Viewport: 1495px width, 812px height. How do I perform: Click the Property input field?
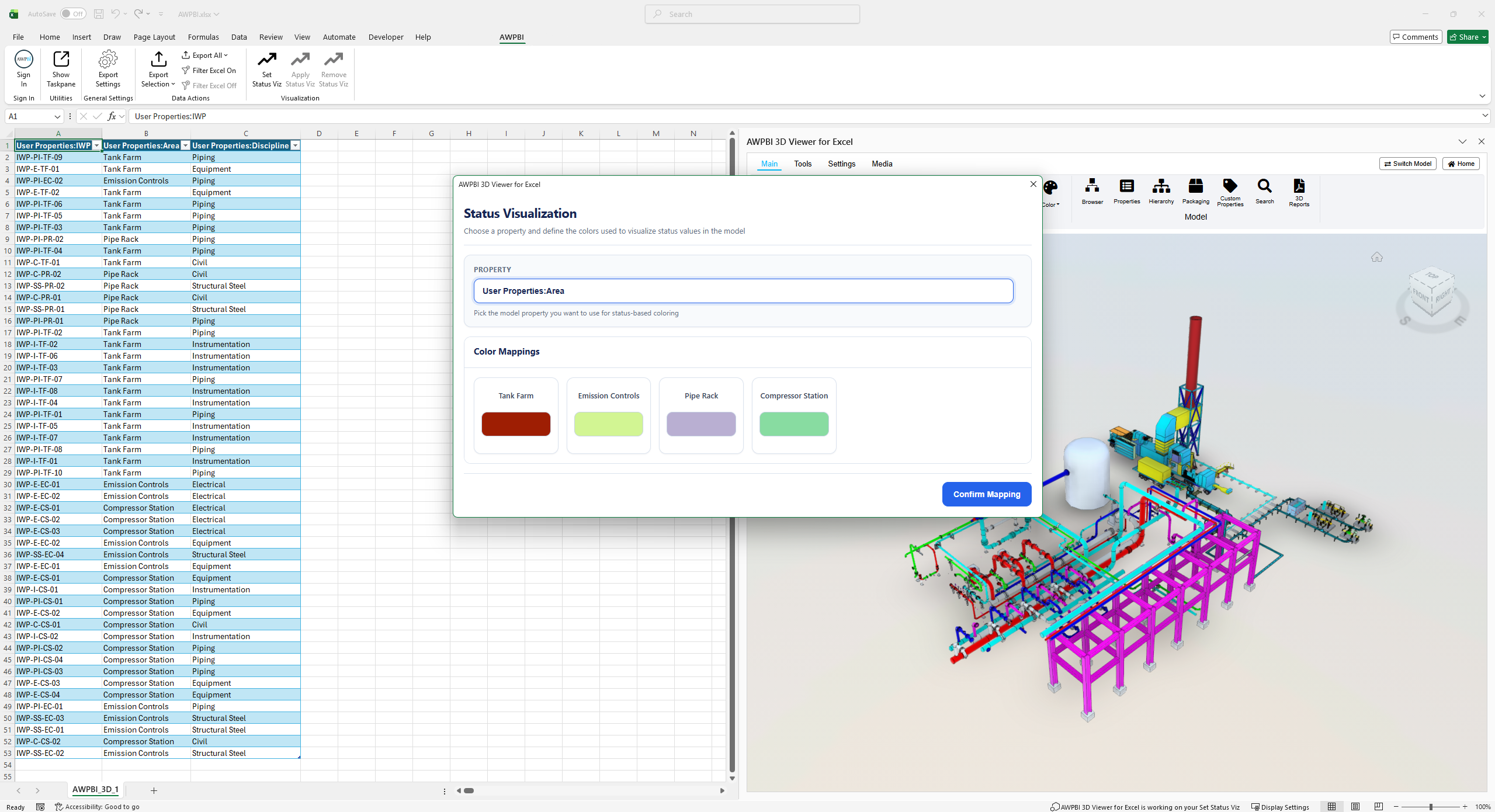pos(743,291)
